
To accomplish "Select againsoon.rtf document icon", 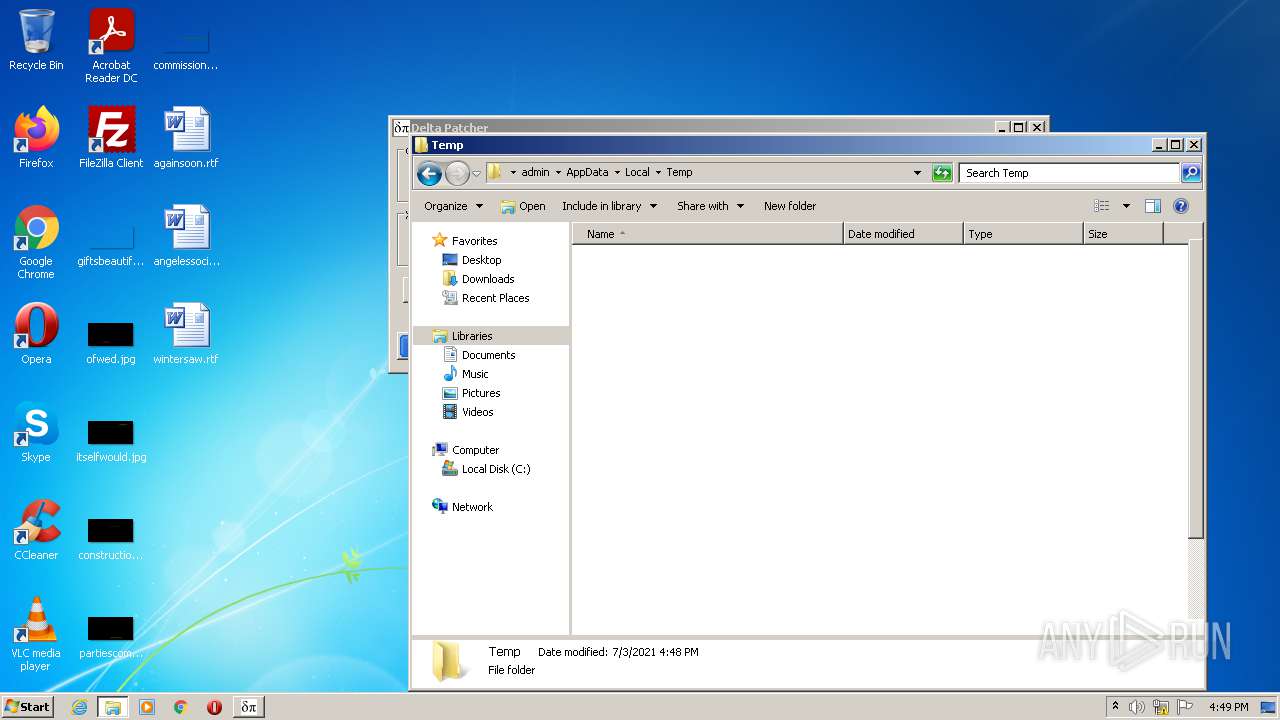I will (186, 138).
